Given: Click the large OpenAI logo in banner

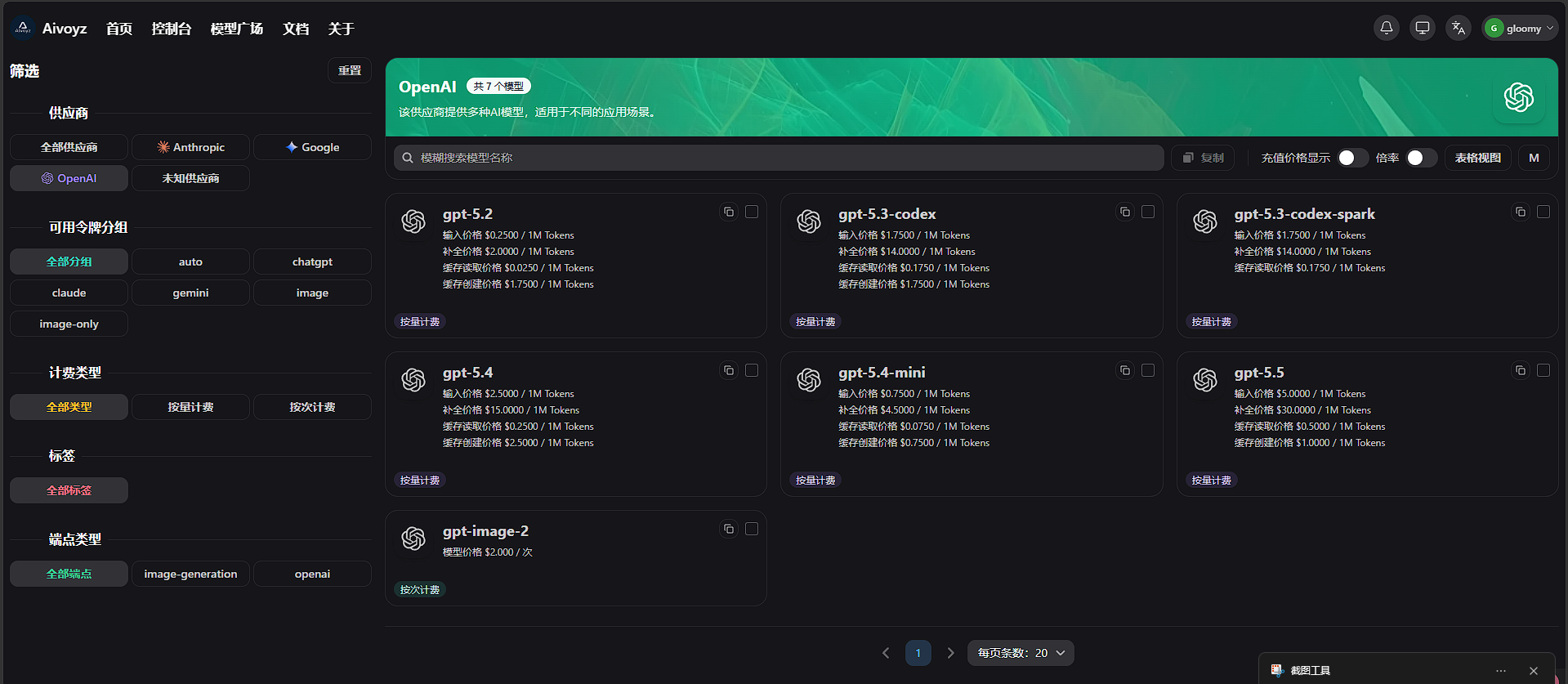Looking at the screenshot, I should coord(1519,97).
